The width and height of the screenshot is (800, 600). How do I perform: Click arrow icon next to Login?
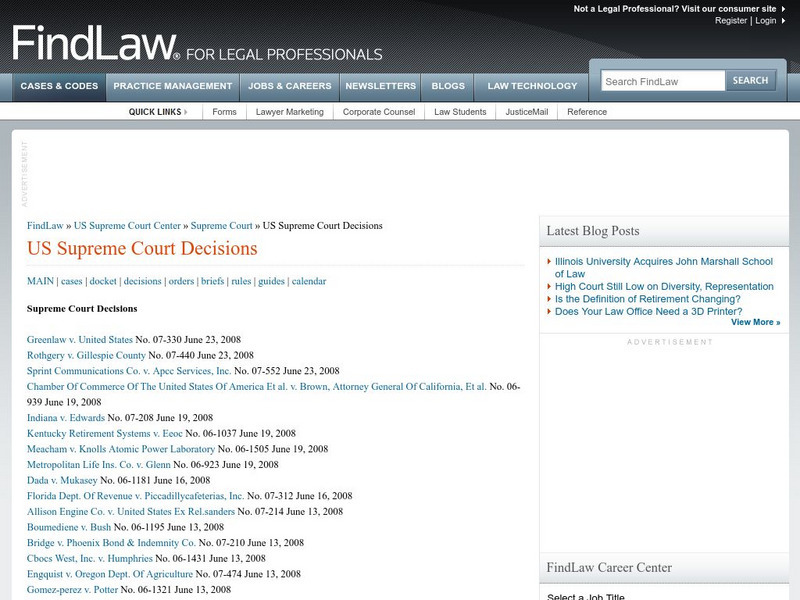pyautogui.click(x=783, y=21)
